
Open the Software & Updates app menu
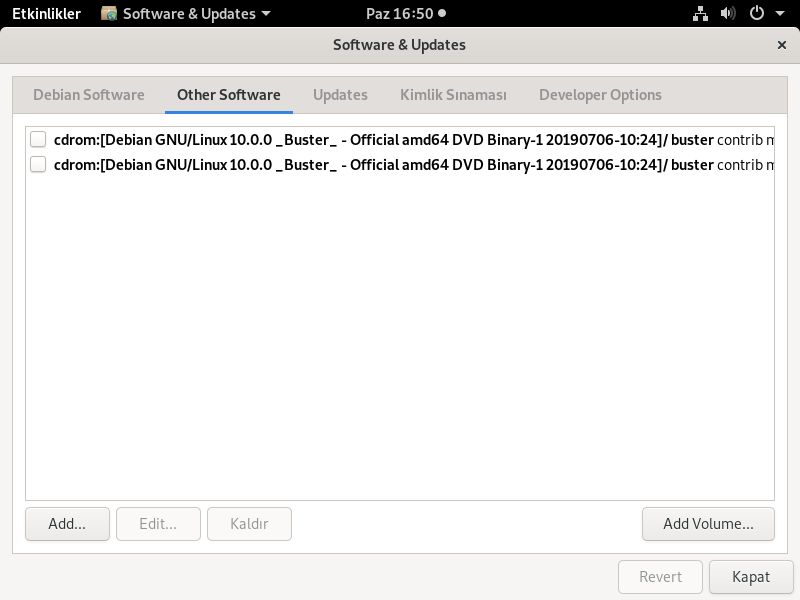coord(186,14)
